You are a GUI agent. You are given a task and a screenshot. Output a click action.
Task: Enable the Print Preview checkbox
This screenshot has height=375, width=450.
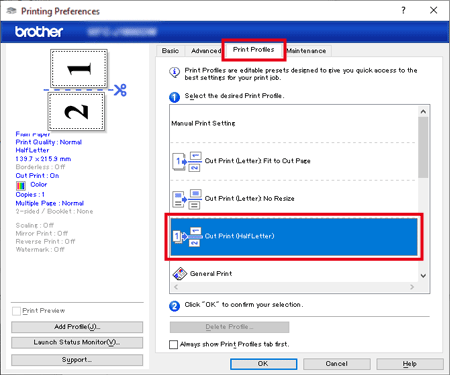[16, 311]
